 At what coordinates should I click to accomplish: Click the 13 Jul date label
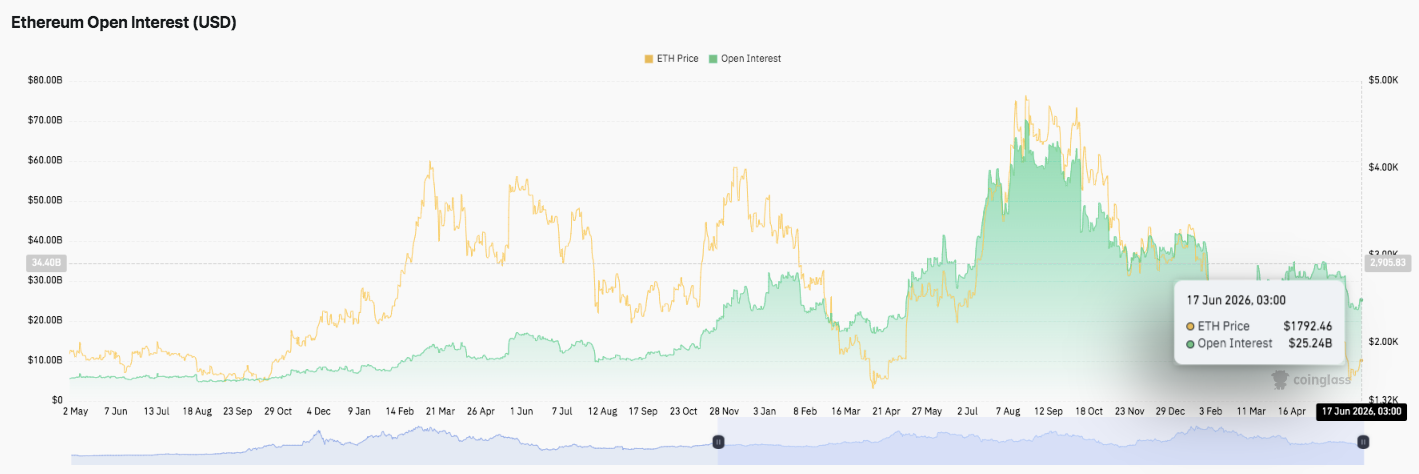pyautogui.click(x=157, y=411)
